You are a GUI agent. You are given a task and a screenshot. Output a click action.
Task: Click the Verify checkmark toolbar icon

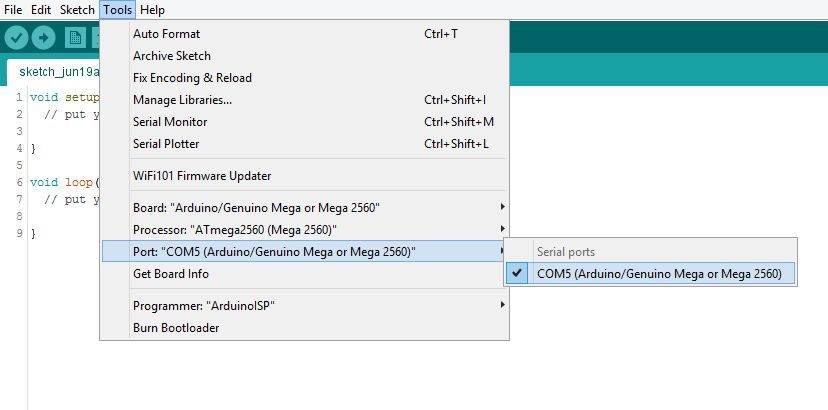pyautogui.click(x=16, y=38)
